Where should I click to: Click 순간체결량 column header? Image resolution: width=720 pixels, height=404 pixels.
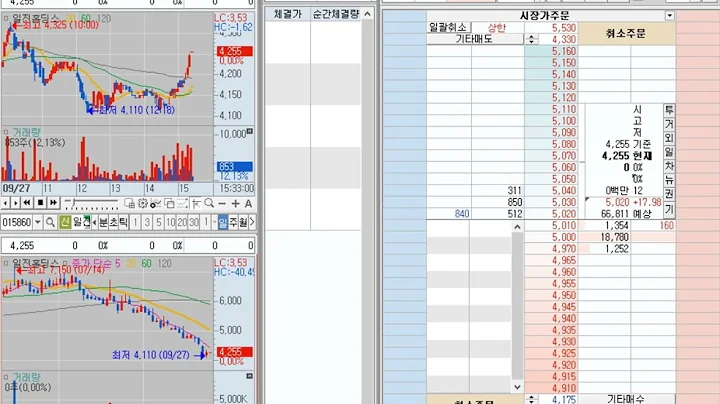pyautogui.click(x=336, y=14)
